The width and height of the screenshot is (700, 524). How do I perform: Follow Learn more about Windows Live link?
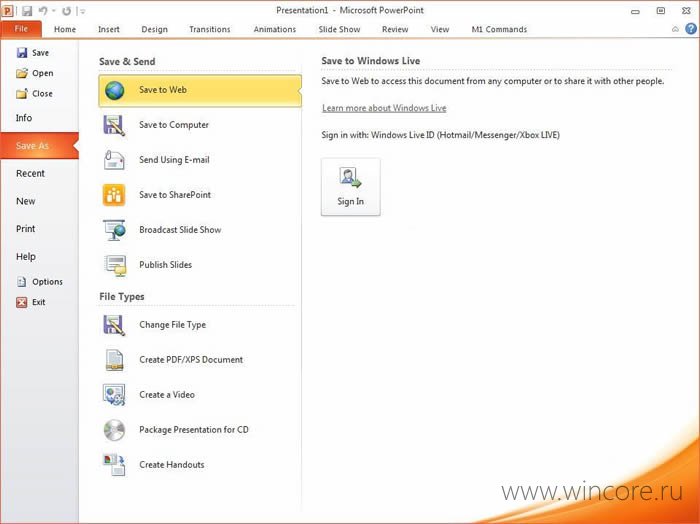(x=384, y=108)
